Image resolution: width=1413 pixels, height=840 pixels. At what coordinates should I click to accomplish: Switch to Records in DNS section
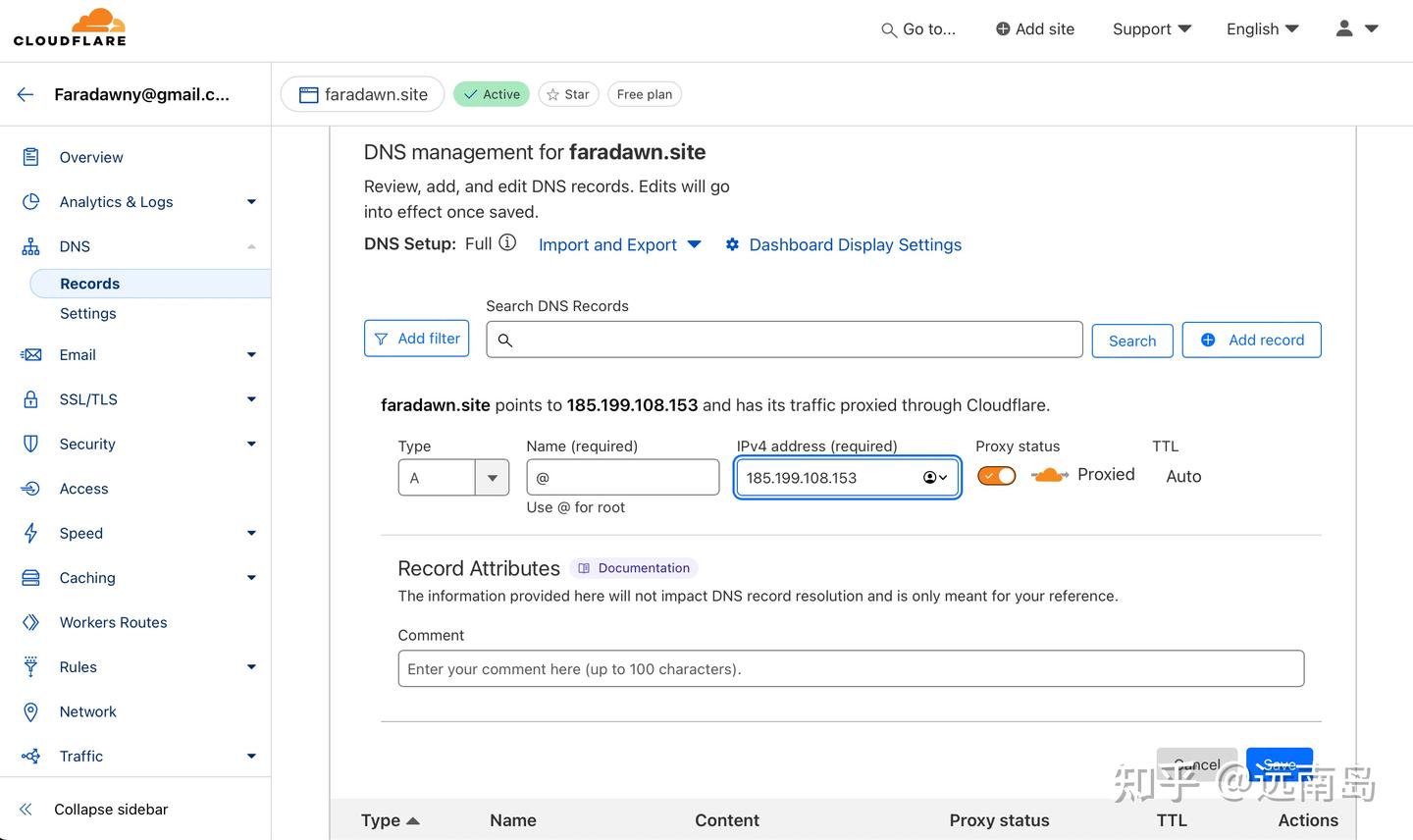[89, 283]
